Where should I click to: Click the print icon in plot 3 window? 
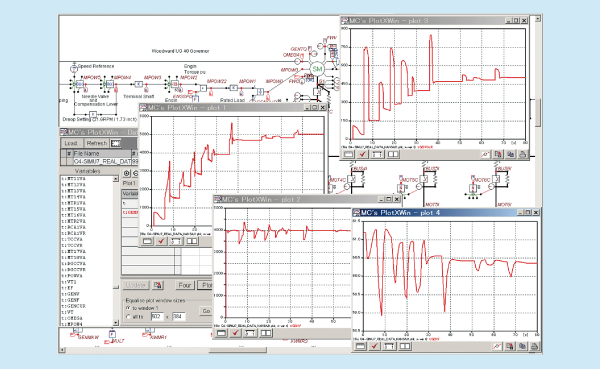pos(522,154)
